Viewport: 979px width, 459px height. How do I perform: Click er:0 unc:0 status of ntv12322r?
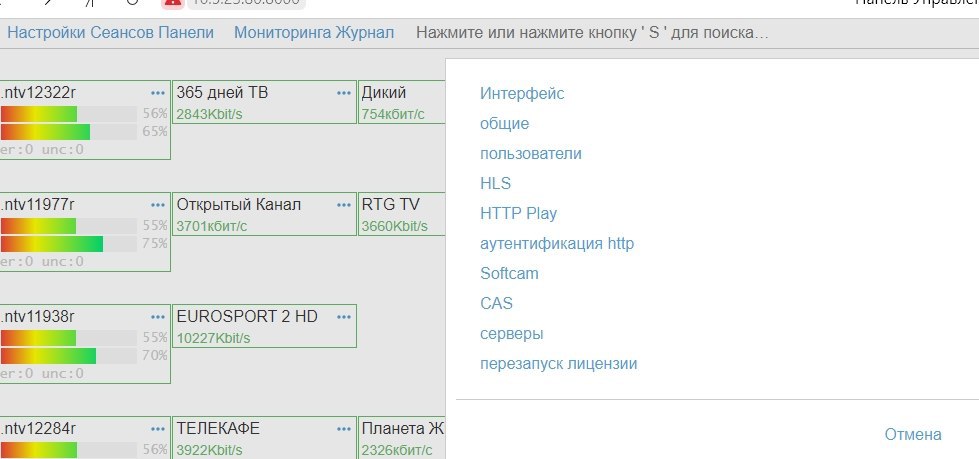coord(42,150)
